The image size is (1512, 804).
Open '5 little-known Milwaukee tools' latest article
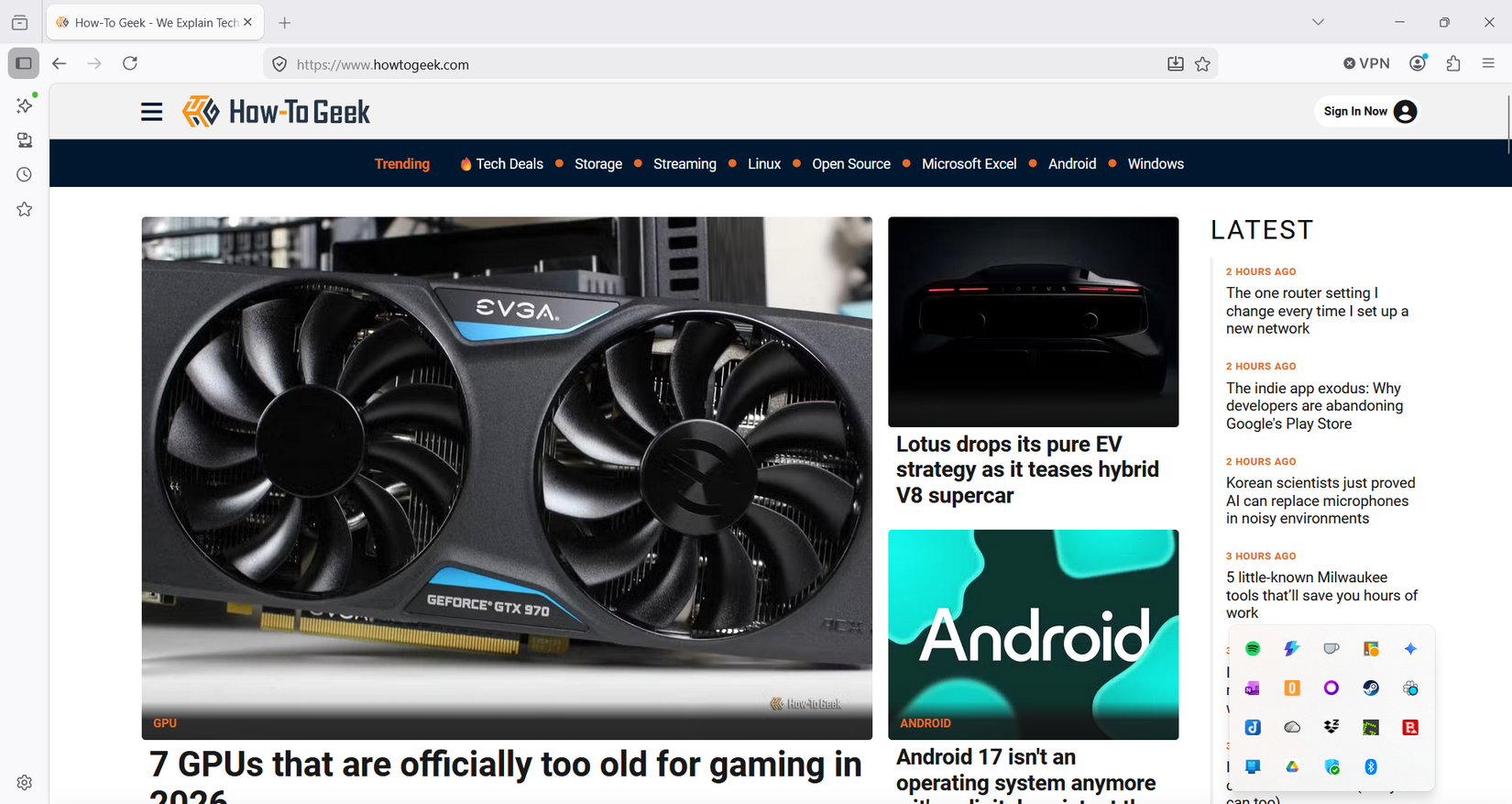[x=1321, y=595]
